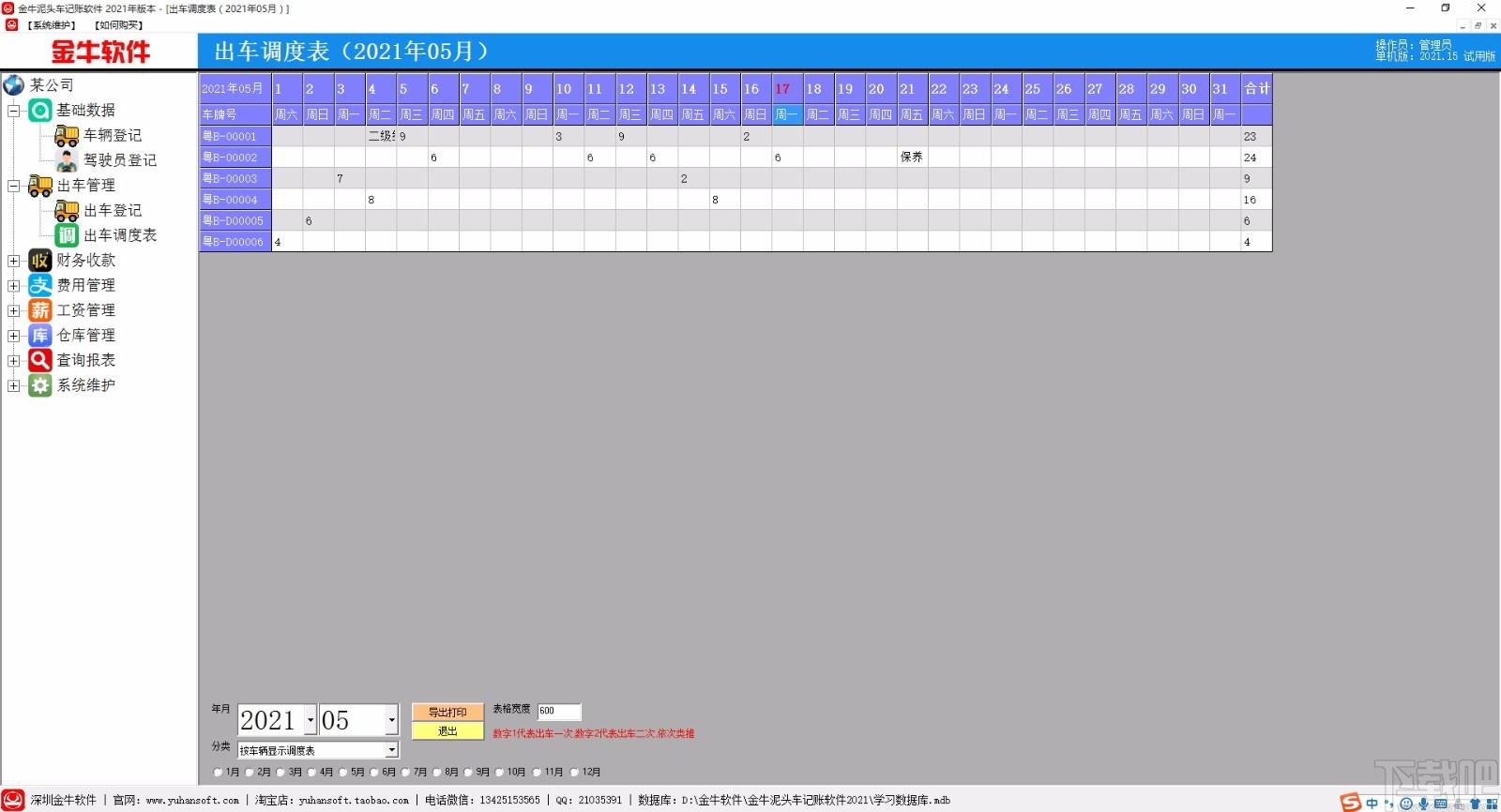Select the 1月 radio button
Screen dimensions: 1501x812
click(x=219, y=773)
